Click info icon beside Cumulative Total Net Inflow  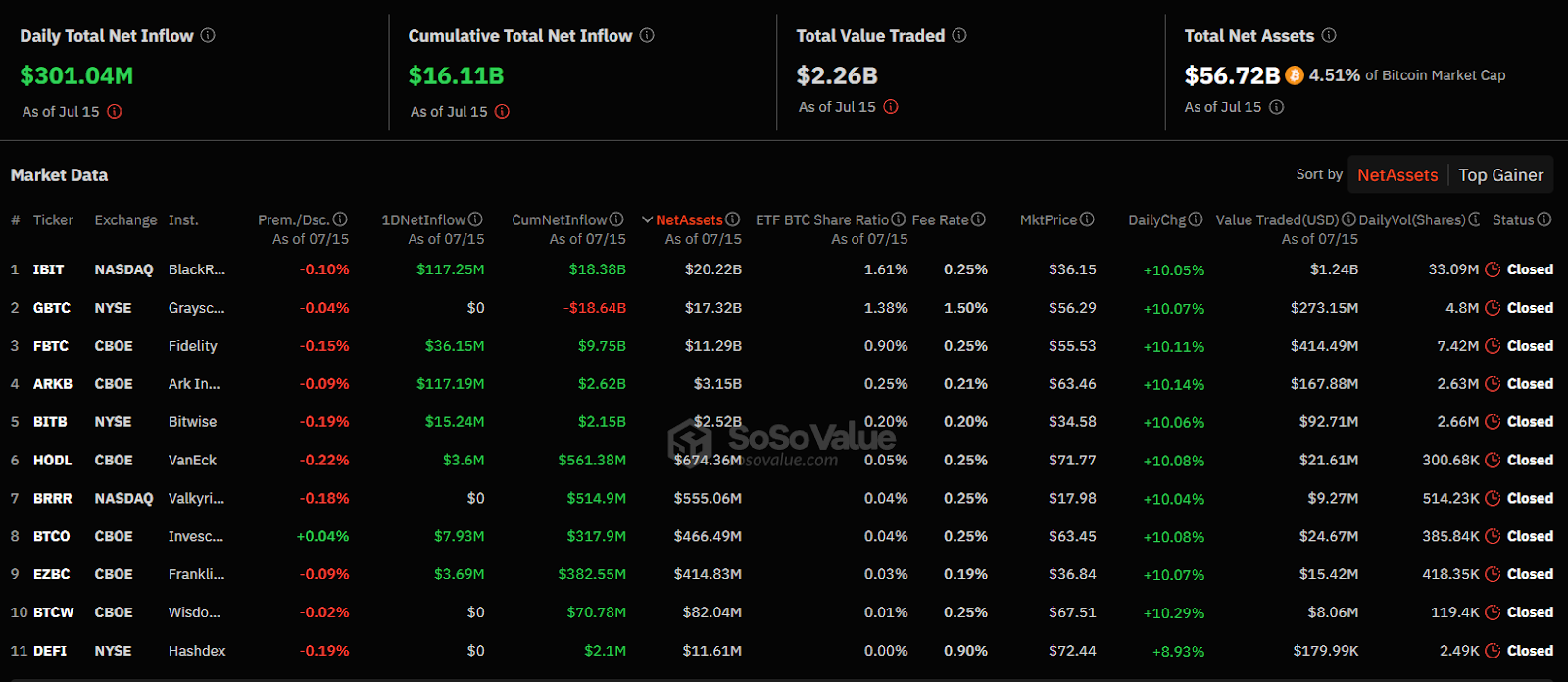(647, 35)
